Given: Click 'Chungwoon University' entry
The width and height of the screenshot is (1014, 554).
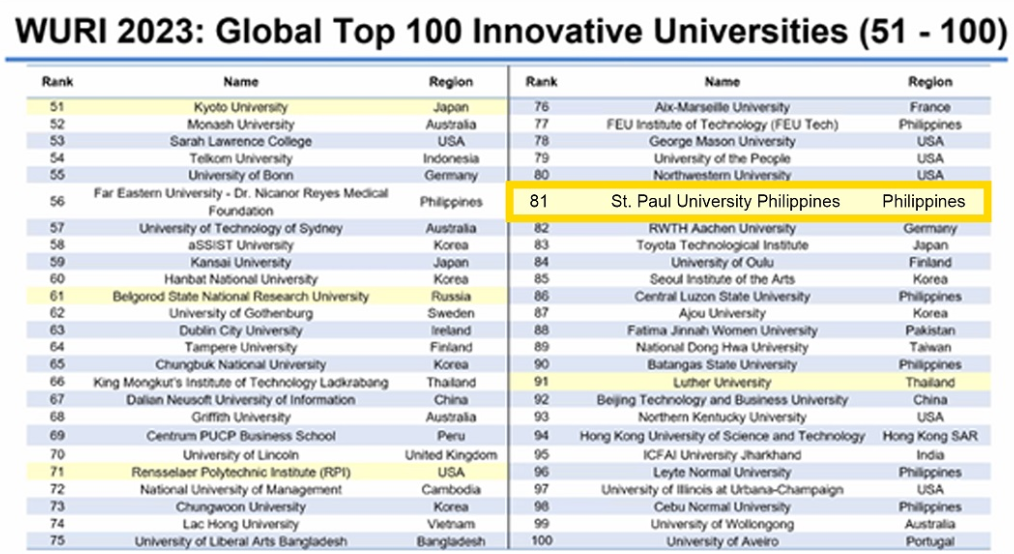Looking at the screenshot, I should 241,507.
